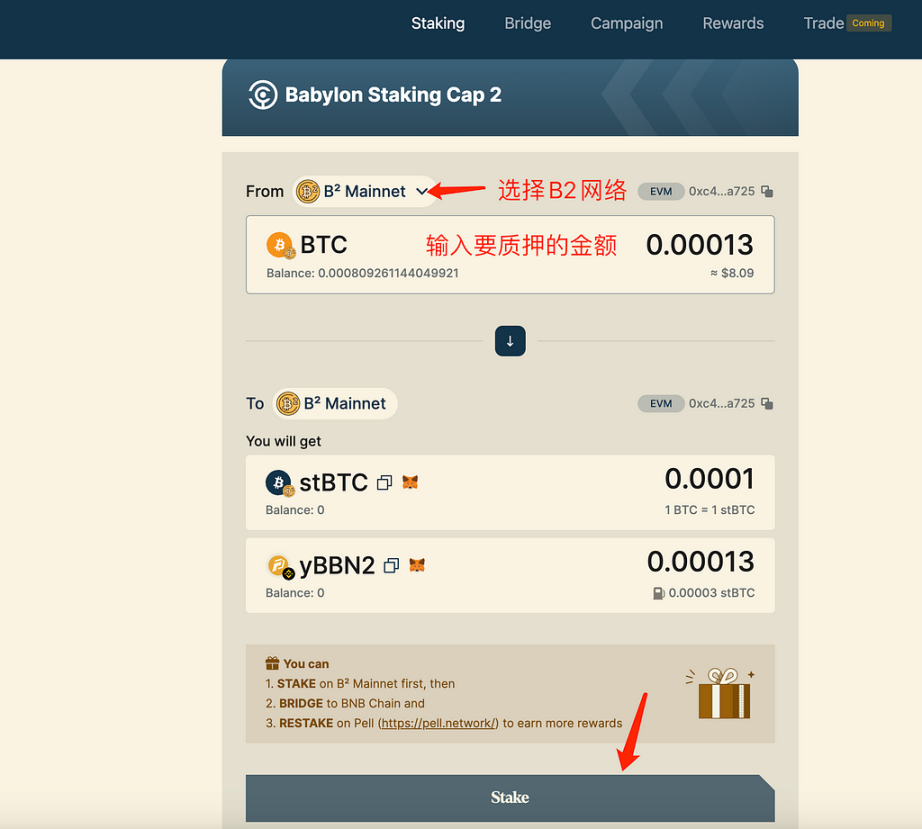Add yBBN2 to MetaMask via fox icon

417,565
